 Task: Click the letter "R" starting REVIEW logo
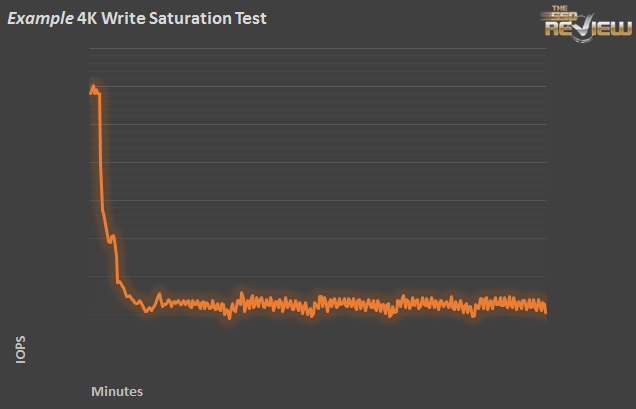552,29
